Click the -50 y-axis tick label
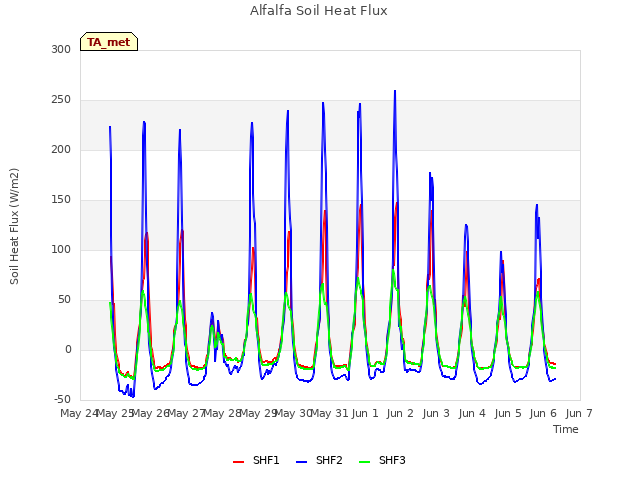 62,400
